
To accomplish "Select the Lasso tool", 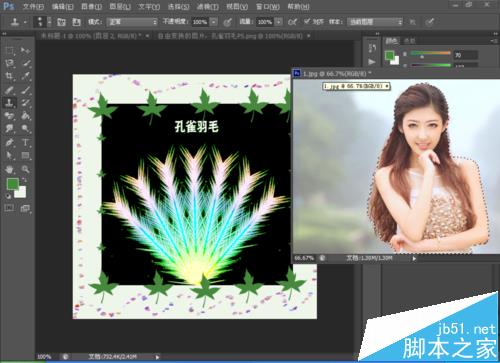I will click(x=9, y=63).
